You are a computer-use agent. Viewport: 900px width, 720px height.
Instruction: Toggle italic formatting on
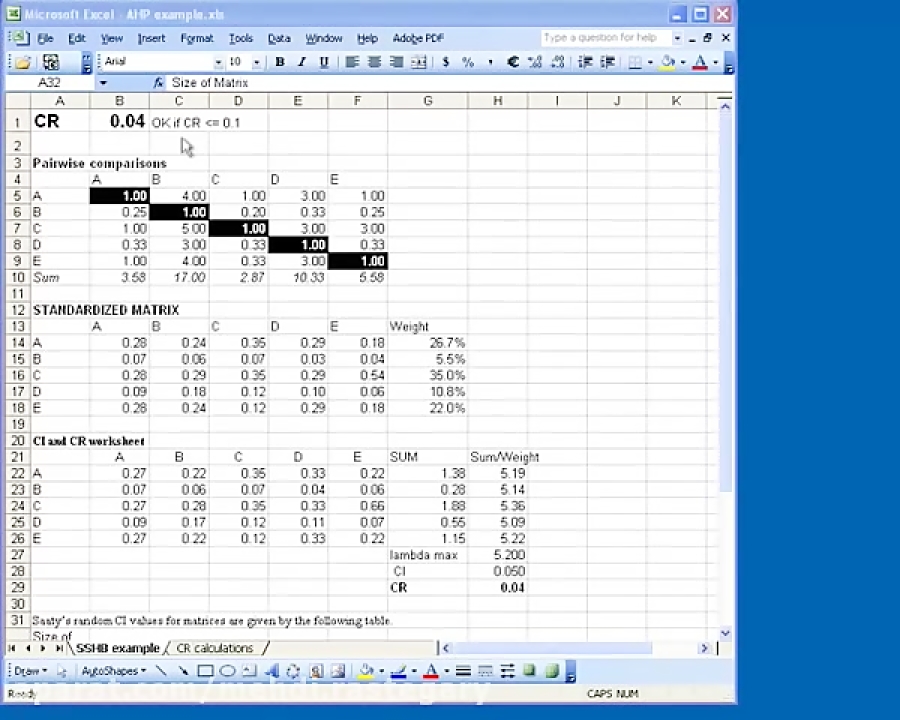pyautogui.click(x=301, y=62)
